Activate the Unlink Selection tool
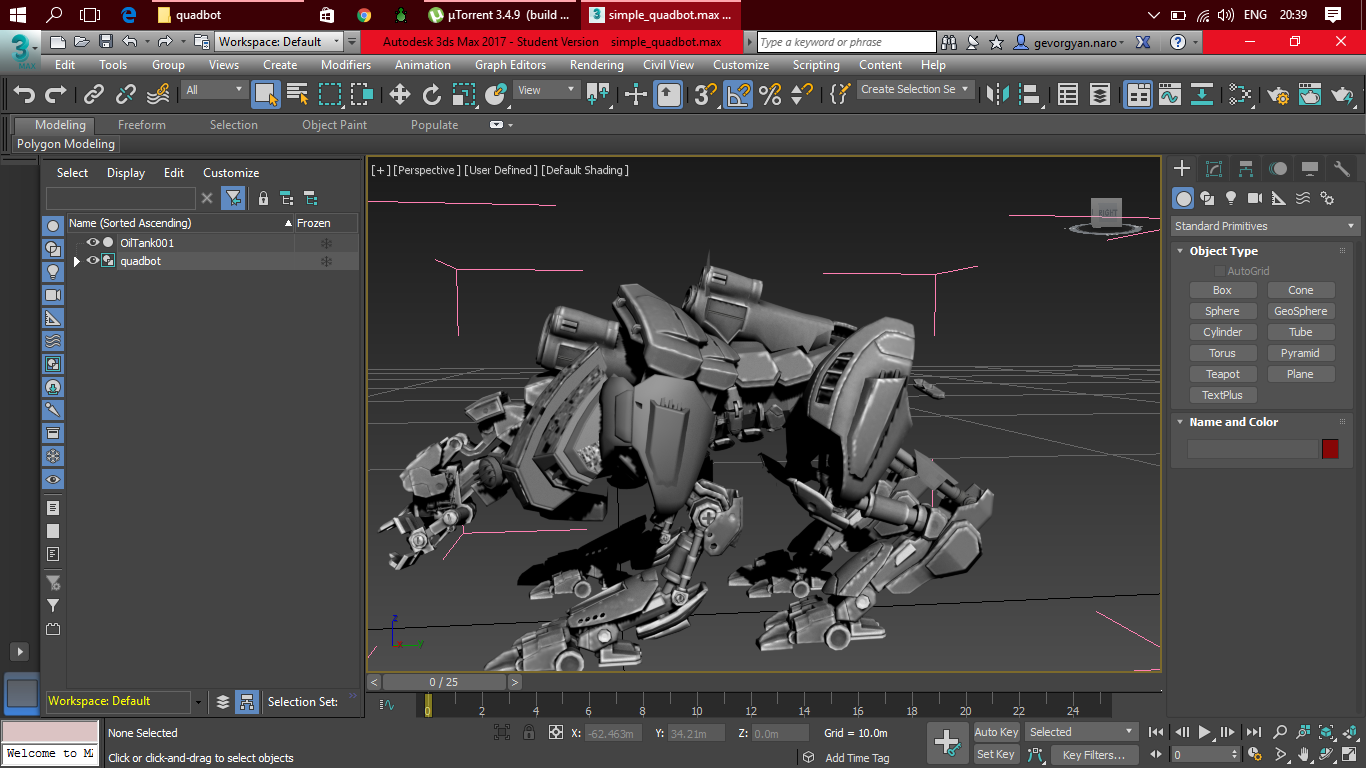Screen dimensions: 1366x768 click(126, 94)
